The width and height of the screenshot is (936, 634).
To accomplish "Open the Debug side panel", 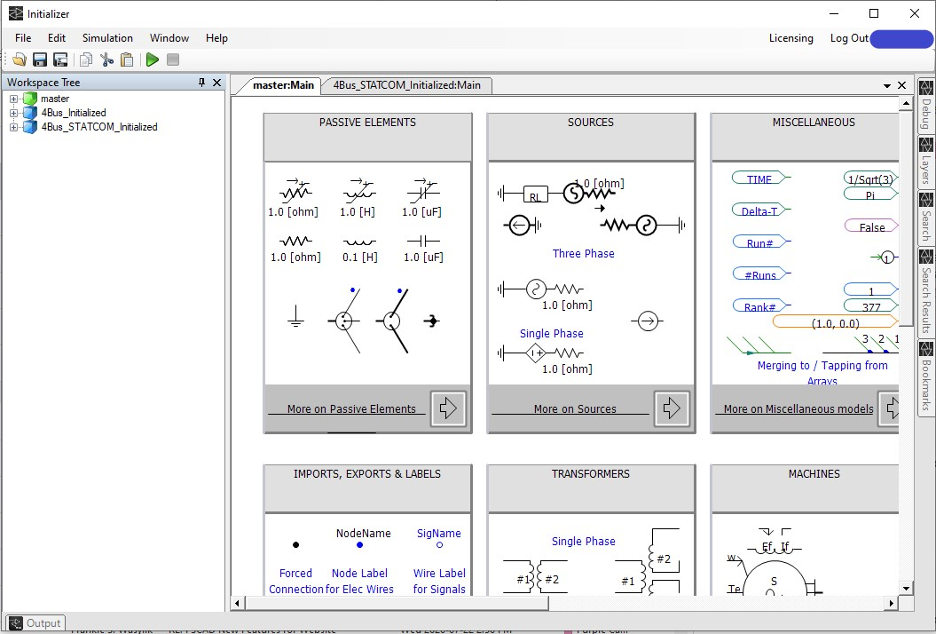I will pos(926,104).
